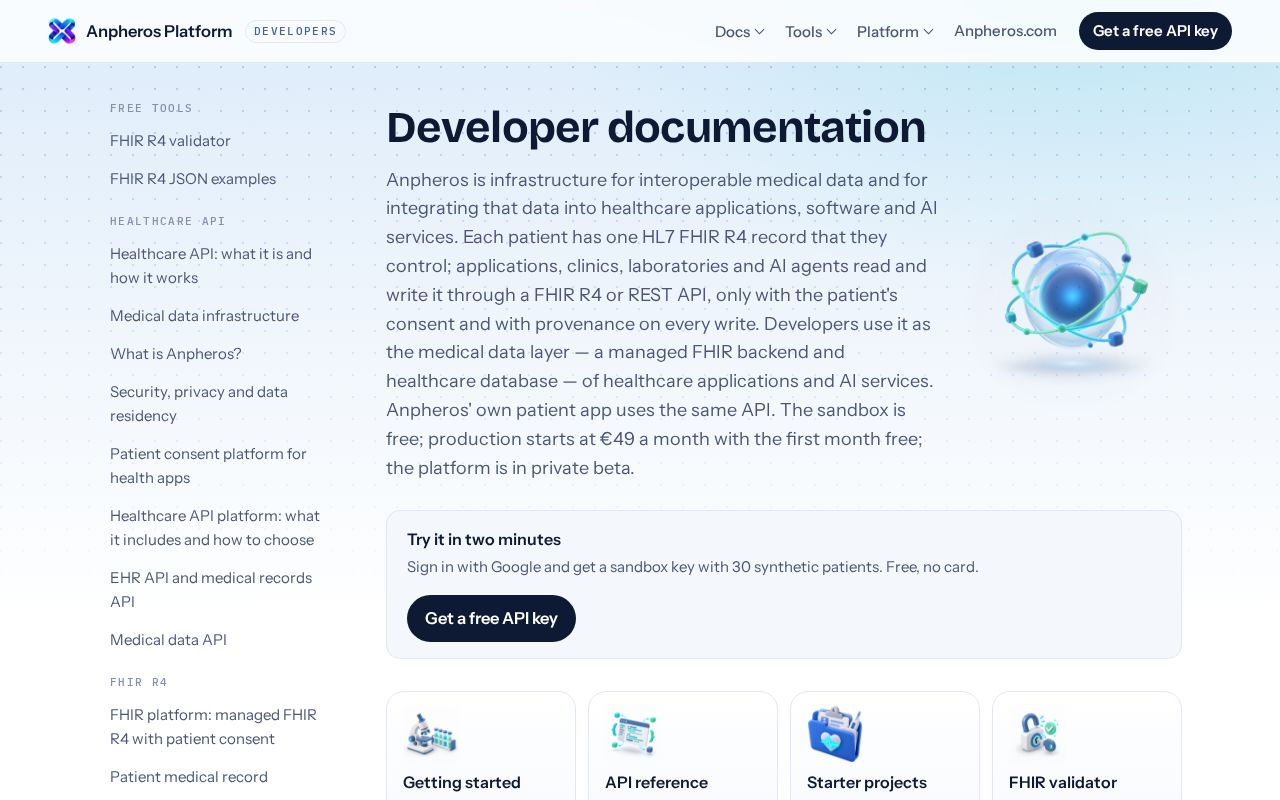Select the FHIR validator card title
This screenshot has height=800, width=1280.
1063,783
